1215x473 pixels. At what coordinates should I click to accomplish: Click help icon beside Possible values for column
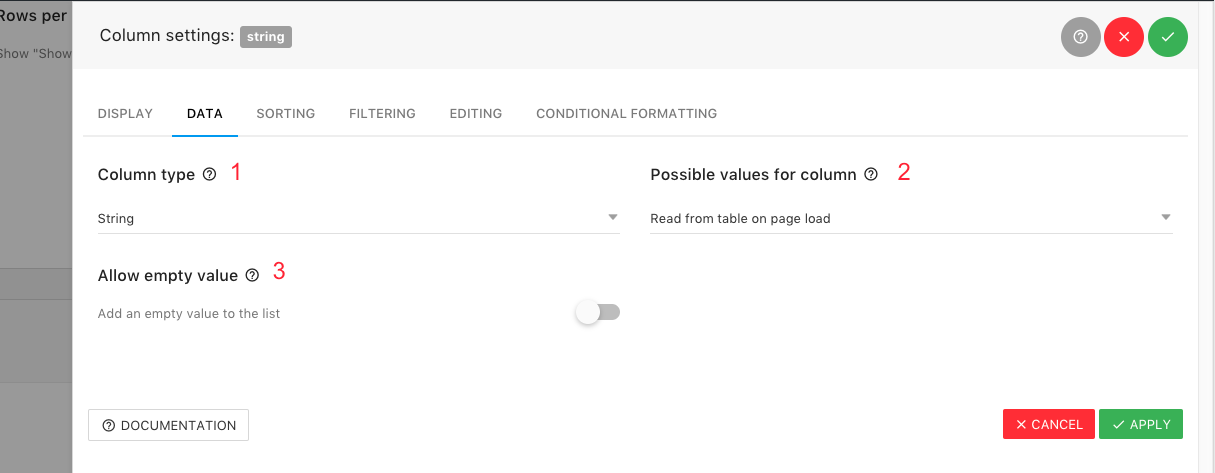tap(871, 174)
